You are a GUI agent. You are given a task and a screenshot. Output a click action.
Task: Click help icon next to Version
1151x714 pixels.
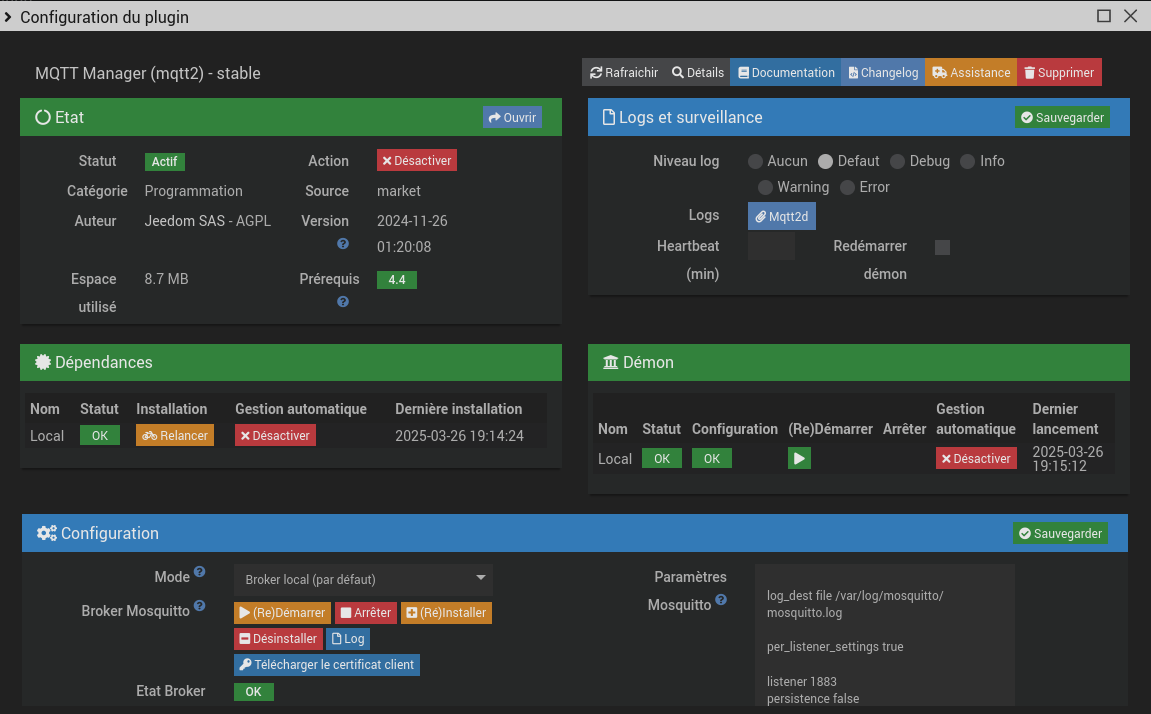pos(343,244)
